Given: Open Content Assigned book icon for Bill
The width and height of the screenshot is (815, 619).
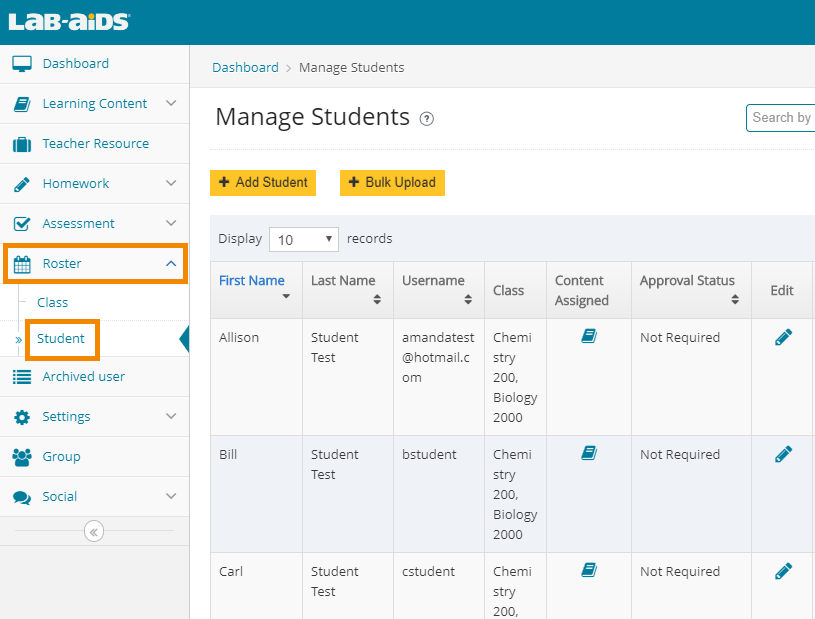Looking at the screenshot, I should click(x=589, y=454).
